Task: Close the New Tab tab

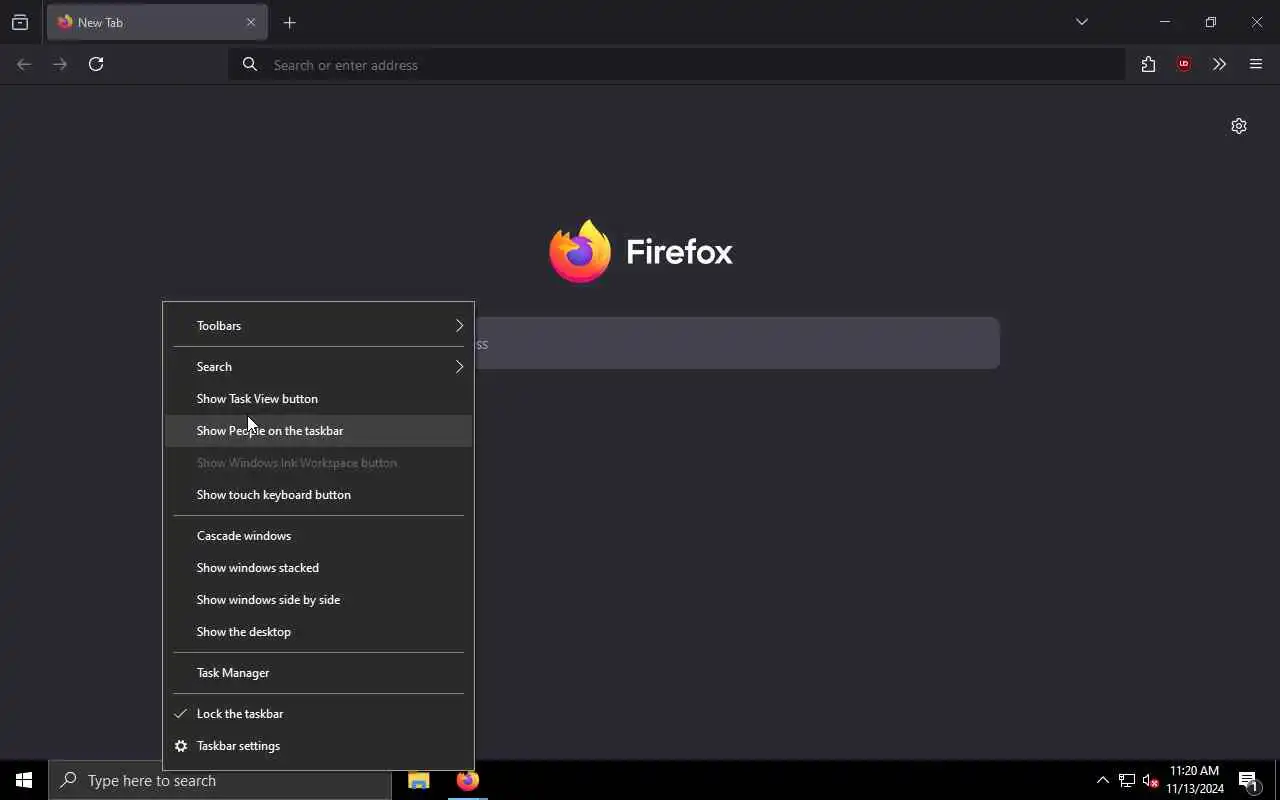Action: [251, 22]
